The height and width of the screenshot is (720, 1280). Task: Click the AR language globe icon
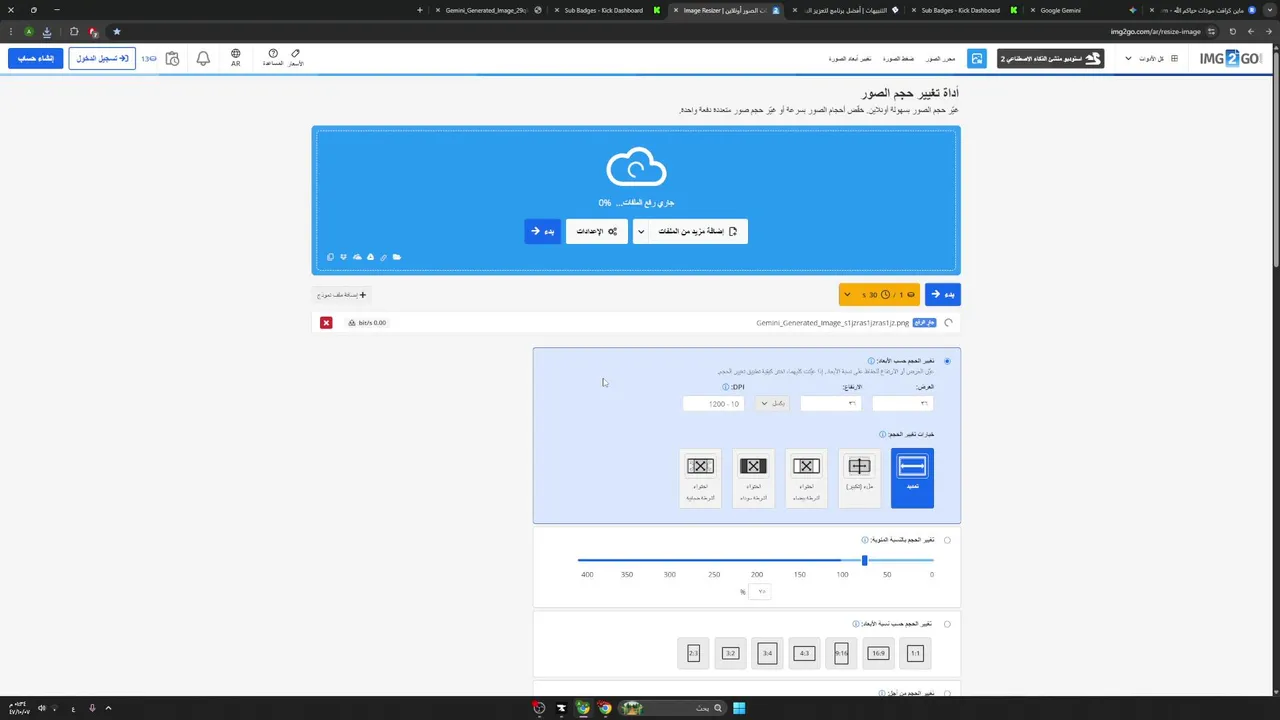236,58
